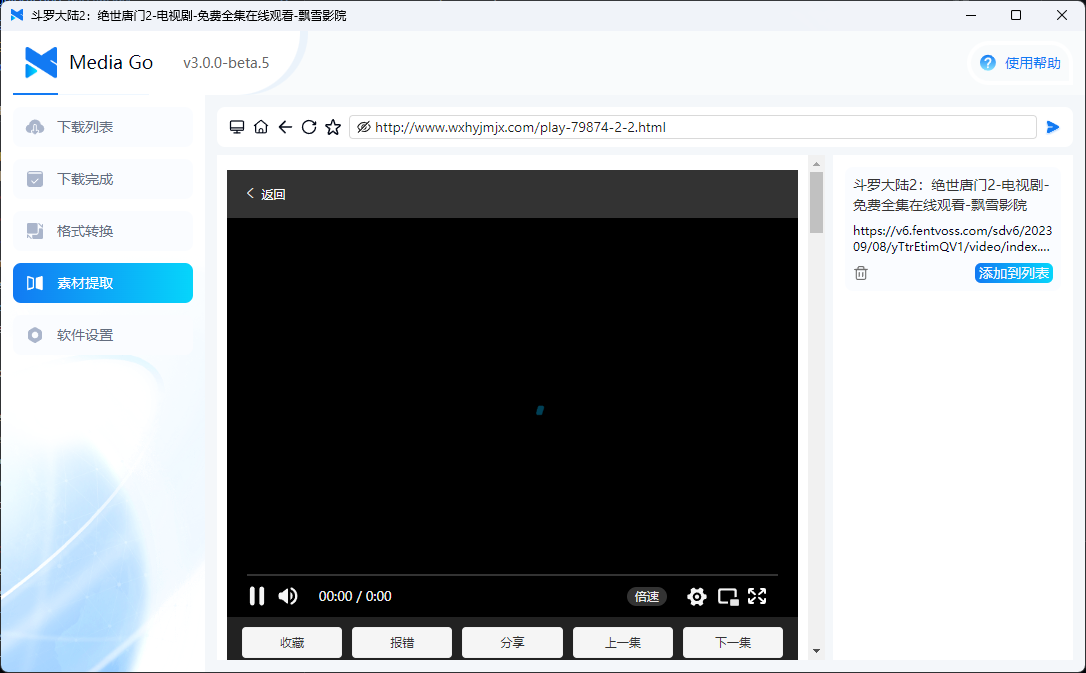The height and width of the screenshot is (673, 1086).
Task: Click 添加到列表 add to list button
Action: 1014,273
